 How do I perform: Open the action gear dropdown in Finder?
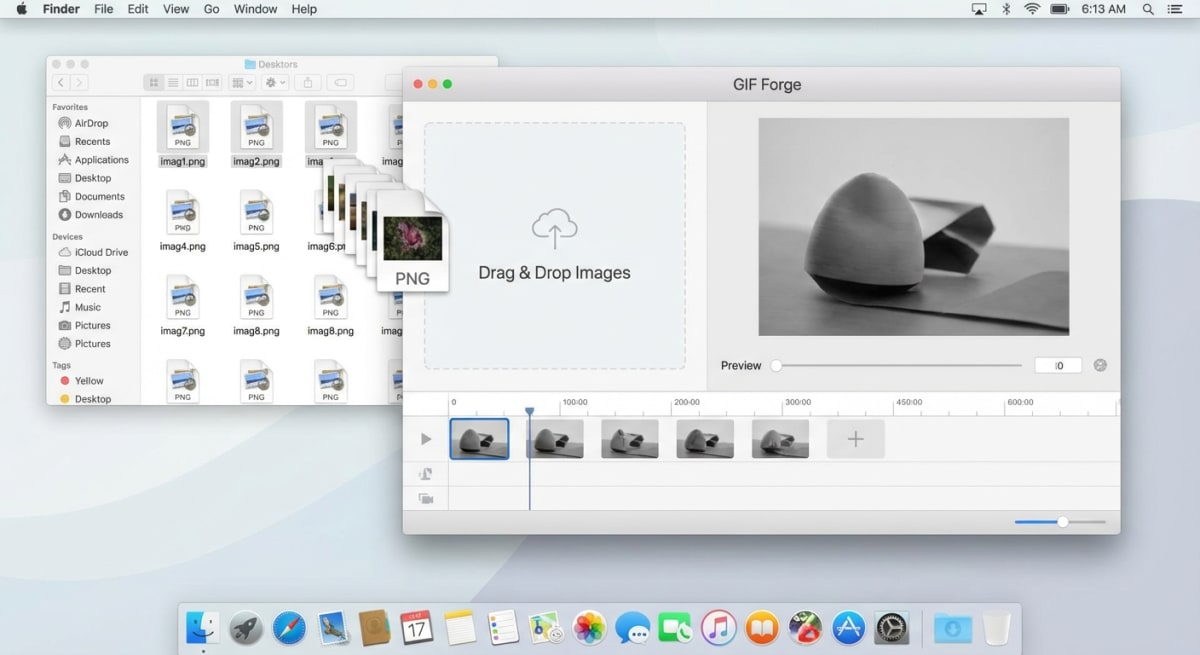click(275, 83)
